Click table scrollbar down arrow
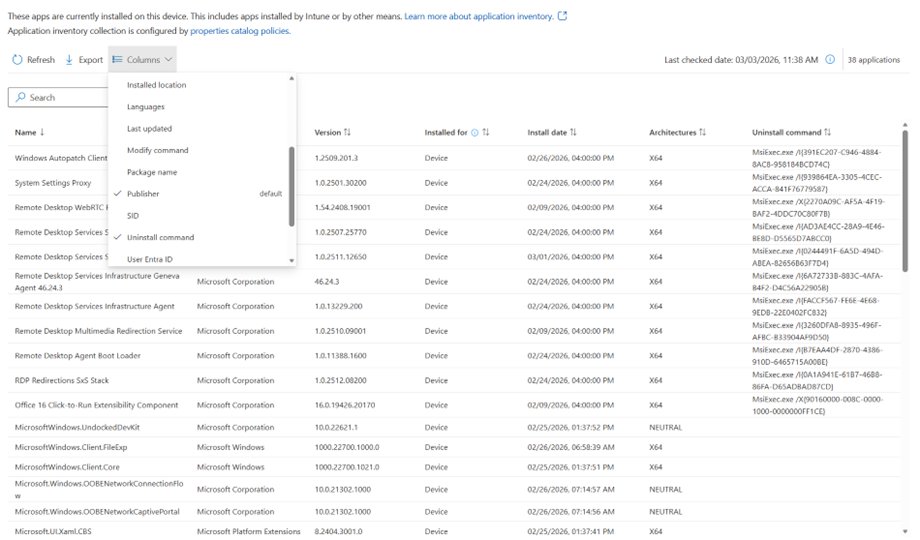The width and height of the screenshot is (920, 540). tap(905, 532)
